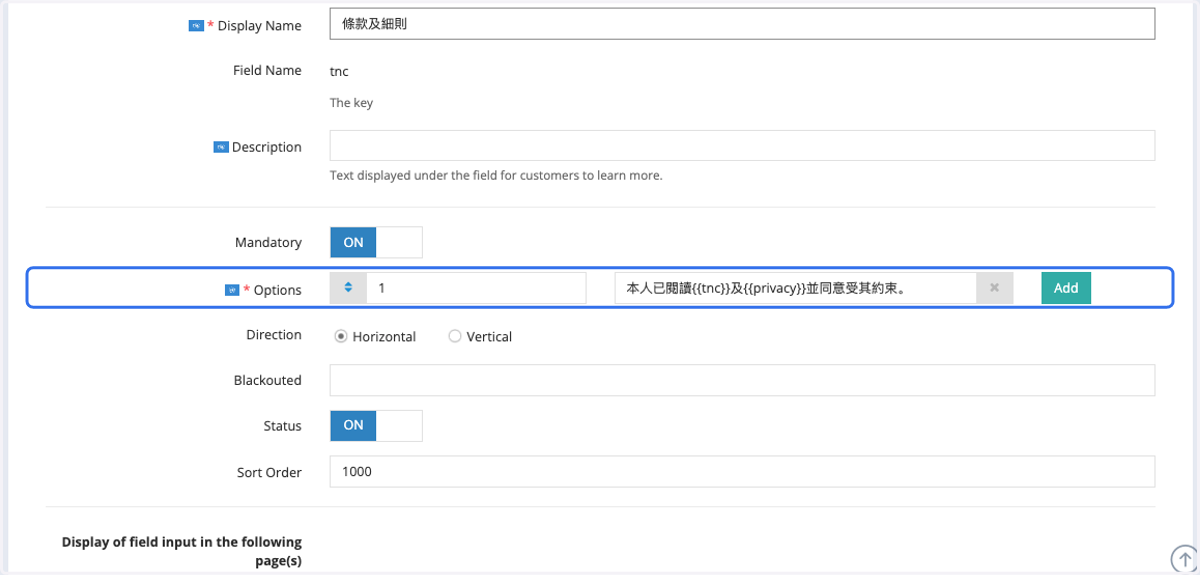Select the Vertical direction radio button
Image resolution: width=1200 pixels, height=575 pixels.
[x=455, y=337]
